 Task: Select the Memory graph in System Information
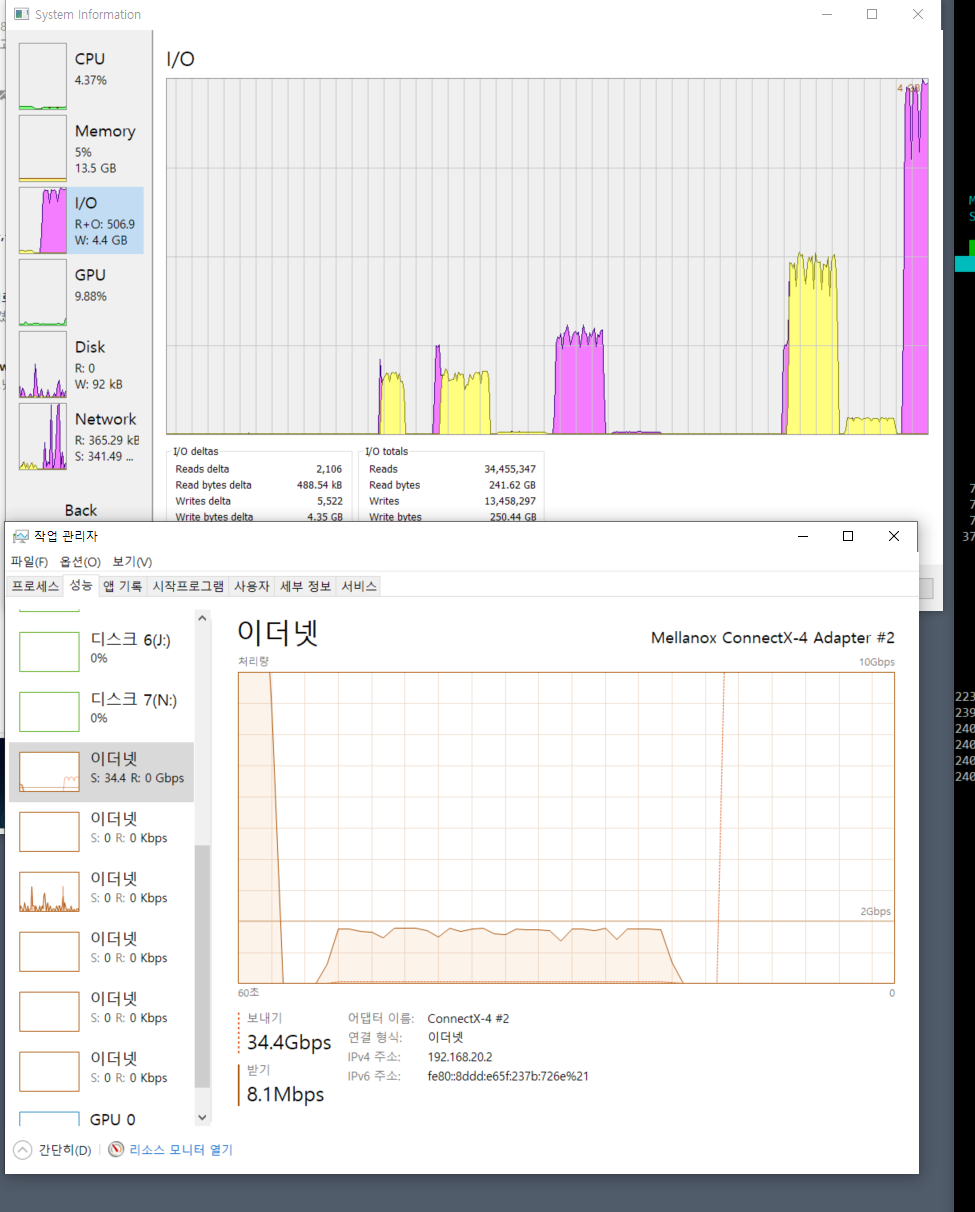click(42, 148)
